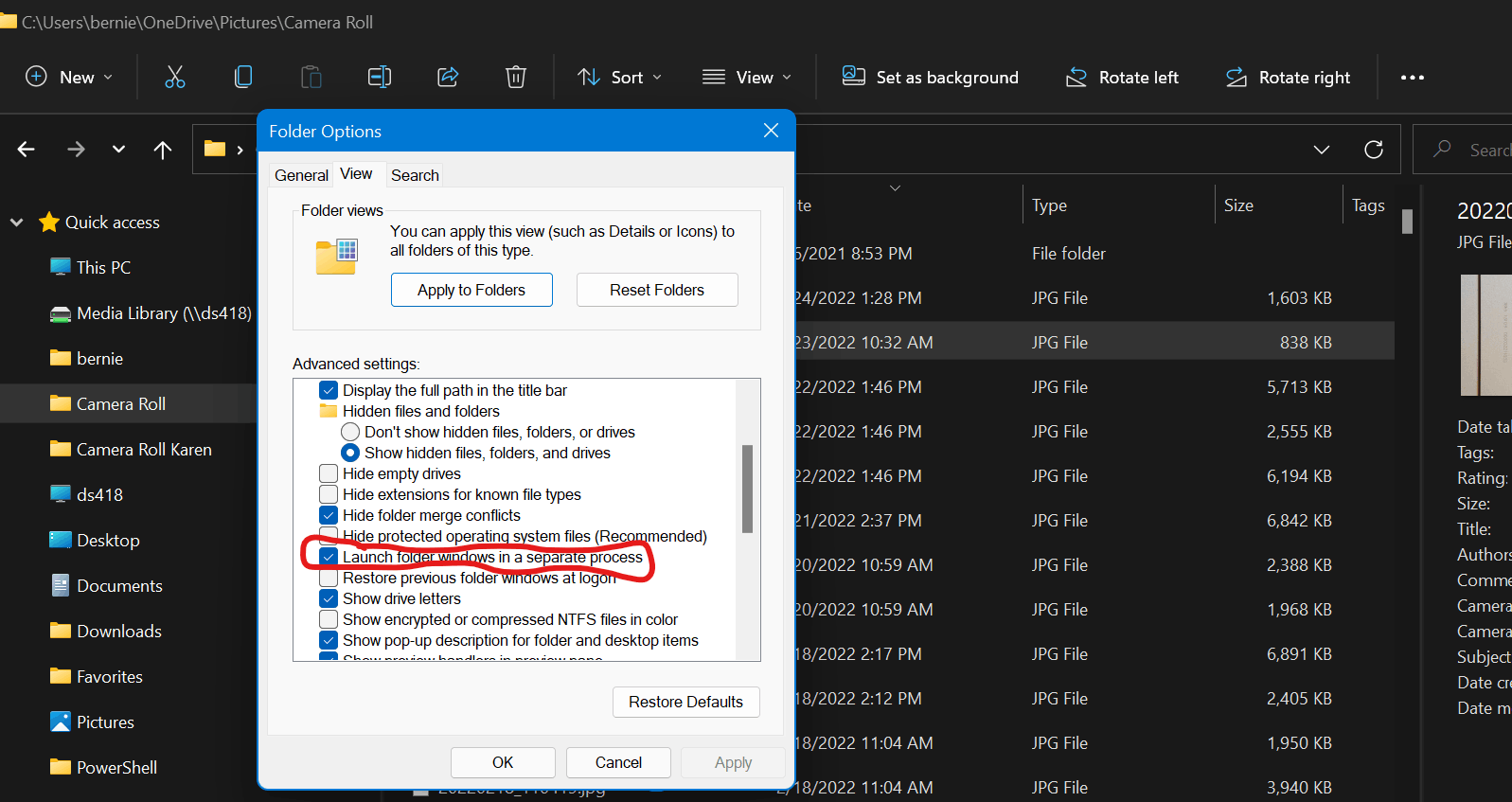The image size is (1512, 802).
Task: Click the Apply to Folders button
Action: point(471,290)
